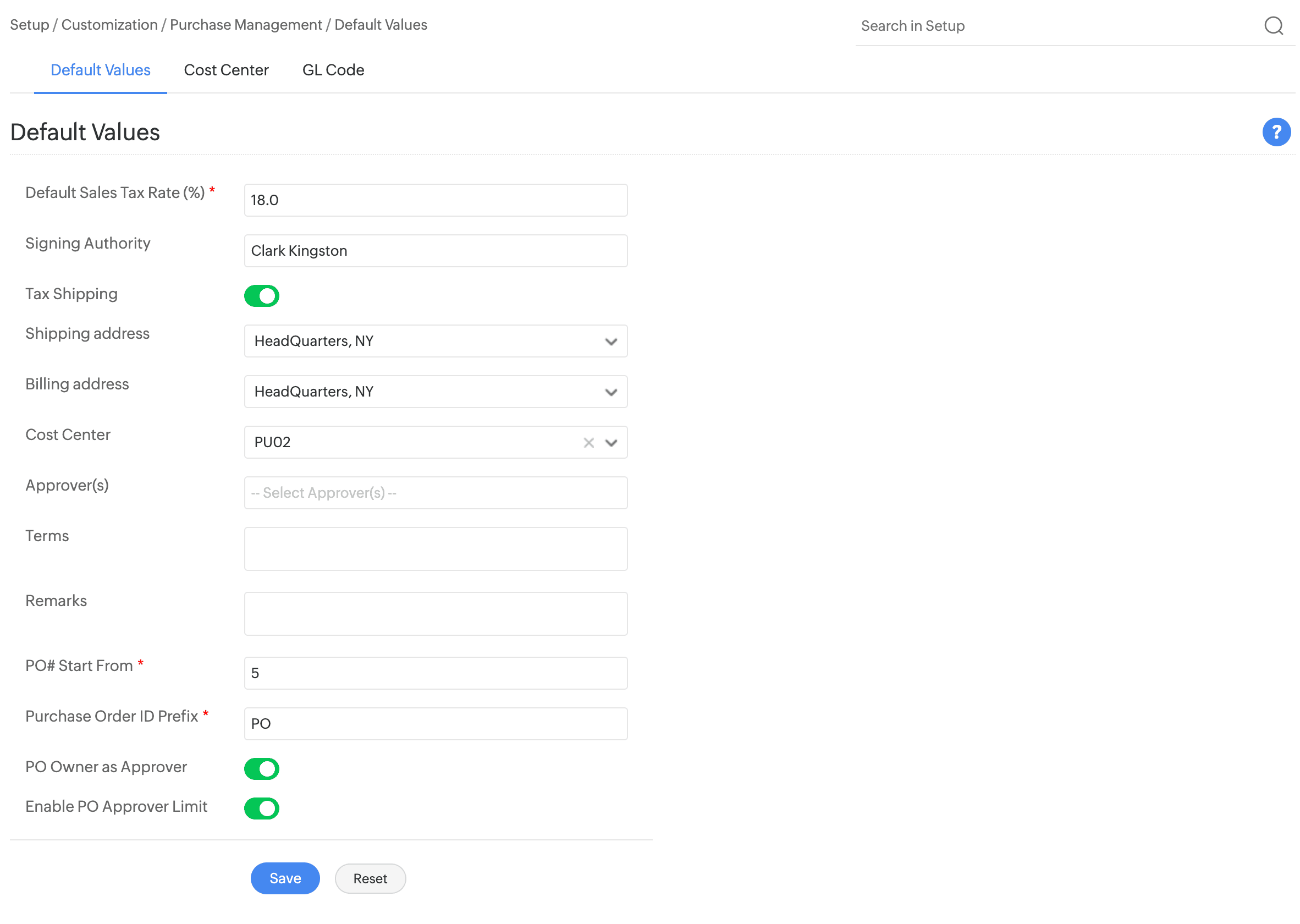Click the Signing Authority text field
Screen dimensions: 1300x924
click(435, 251)
